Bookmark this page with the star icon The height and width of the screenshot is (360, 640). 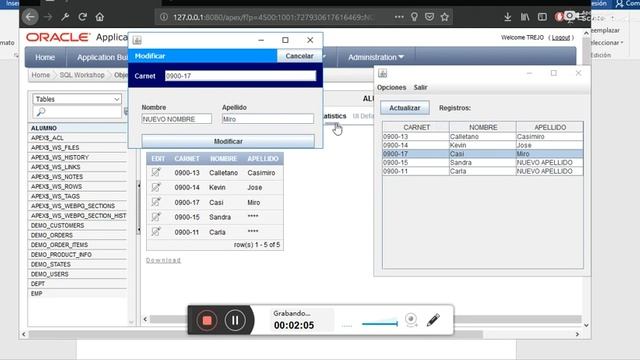point(444,17)
